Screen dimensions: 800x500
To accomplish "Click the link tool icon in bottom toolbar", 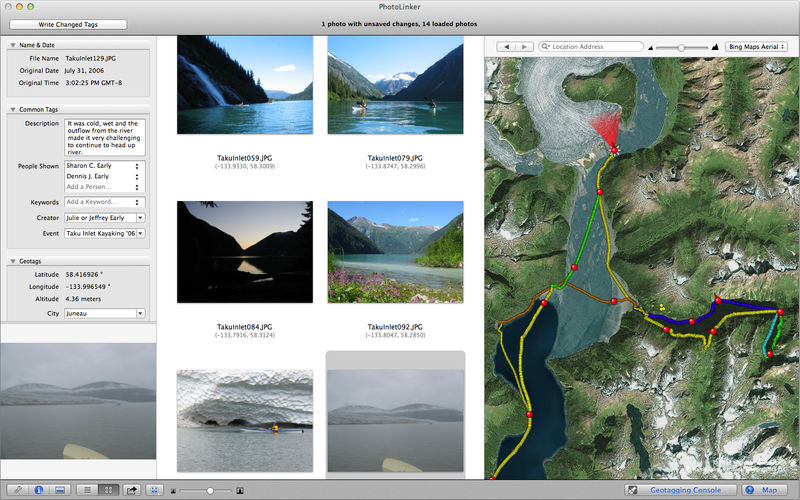I will tap(18, 490).
